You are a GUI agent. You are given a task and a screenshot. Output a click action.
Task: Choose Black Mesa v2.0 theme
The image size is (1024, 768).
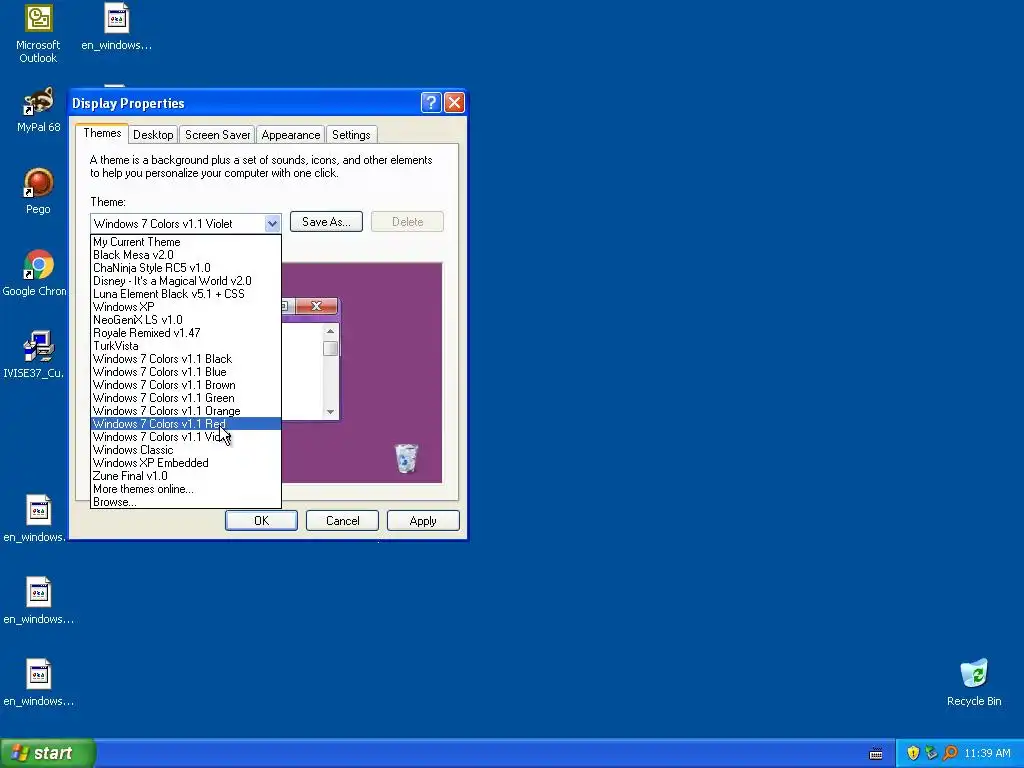[x=185, y=255]
